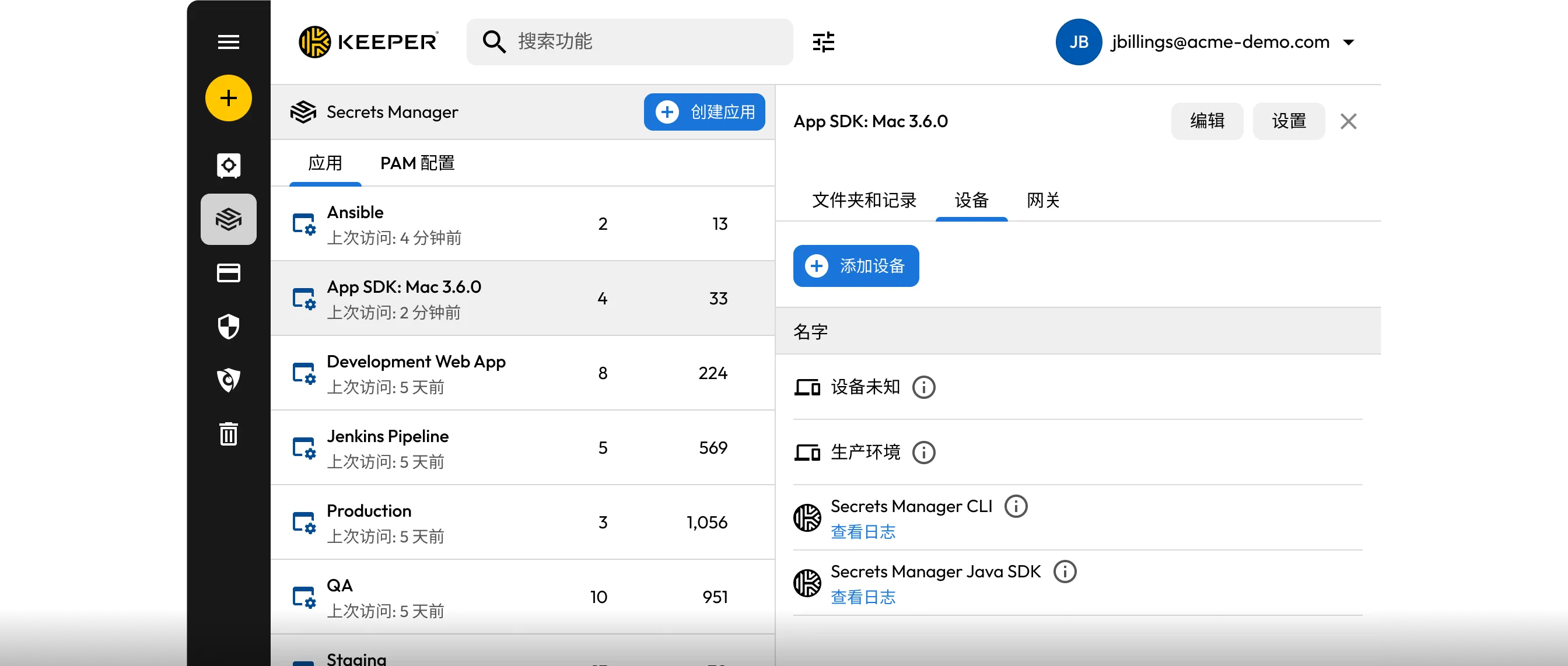Expand the account dropdown arrow
The image size is (1568, 666).
pyautogui.click(x=1348, y=43)
